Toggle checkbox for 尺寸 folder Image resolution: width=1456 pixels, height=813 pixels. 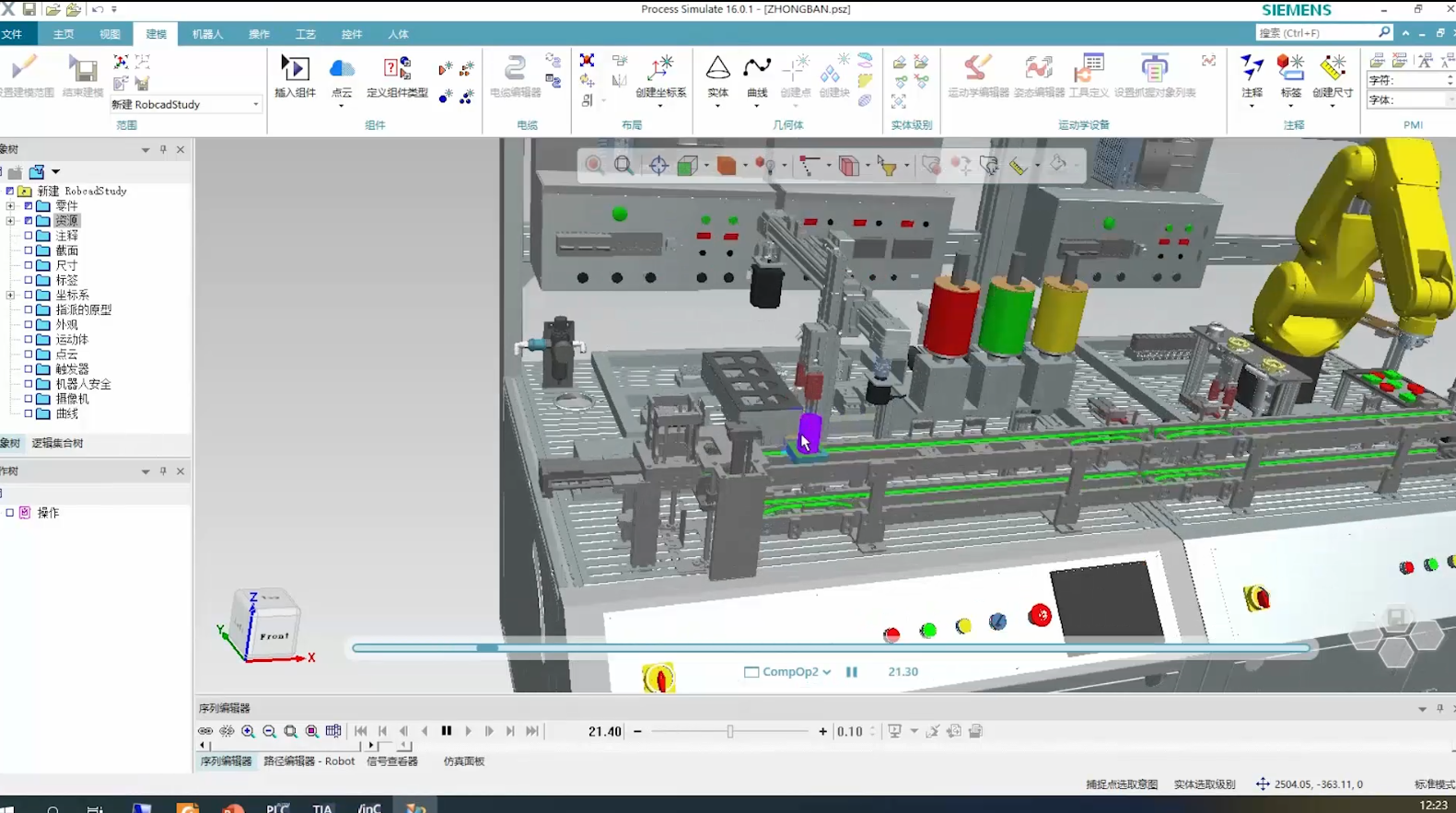[x=28, y=265]
